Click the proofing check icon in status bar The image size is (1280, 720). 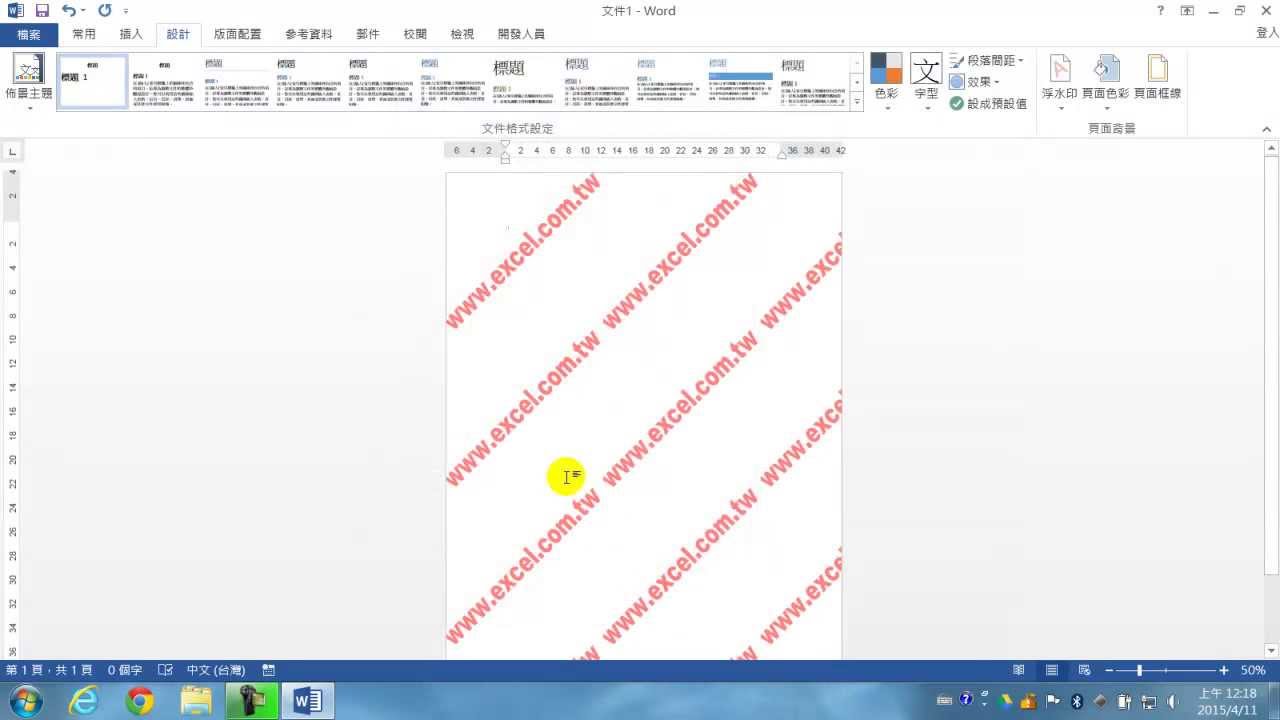click(166, 670)
